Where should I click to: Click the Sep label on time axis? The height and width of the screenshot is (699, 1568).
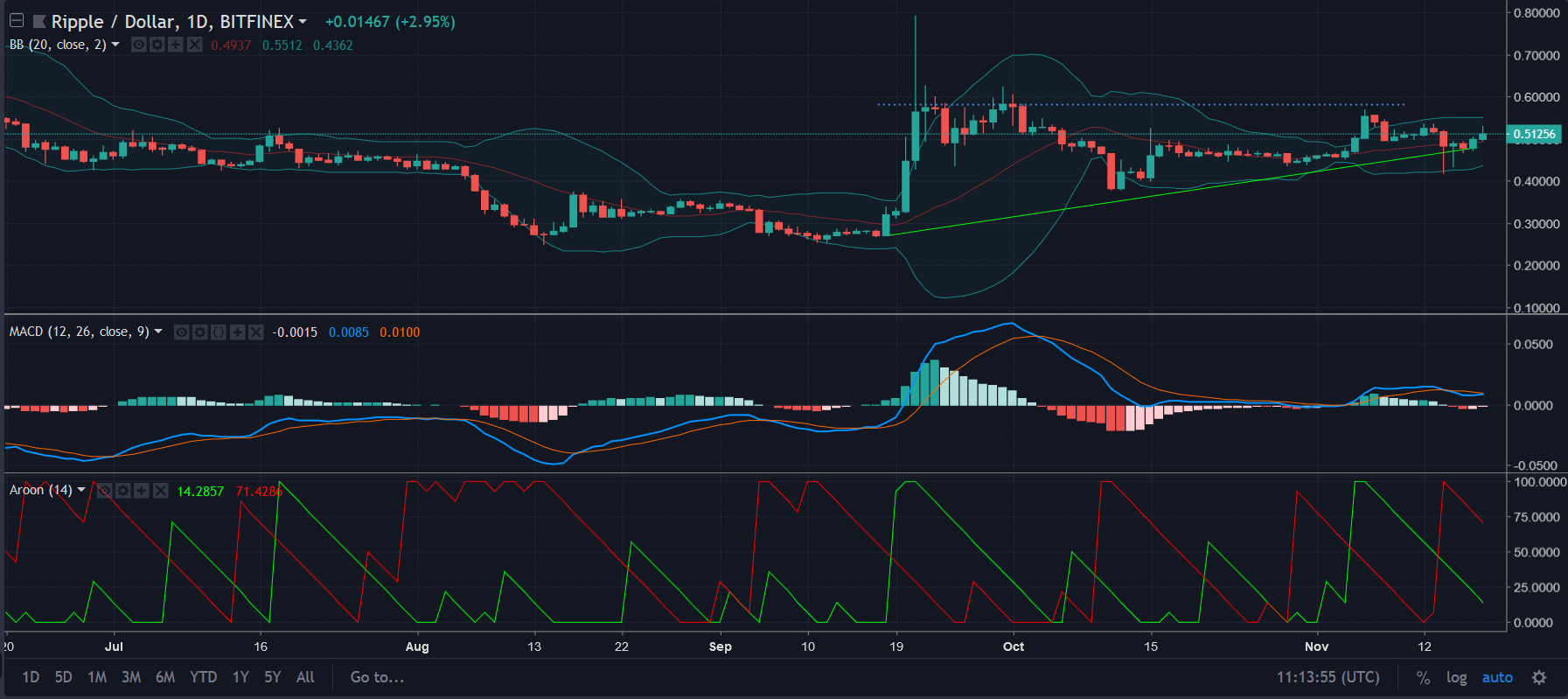[x=720, y=647]
